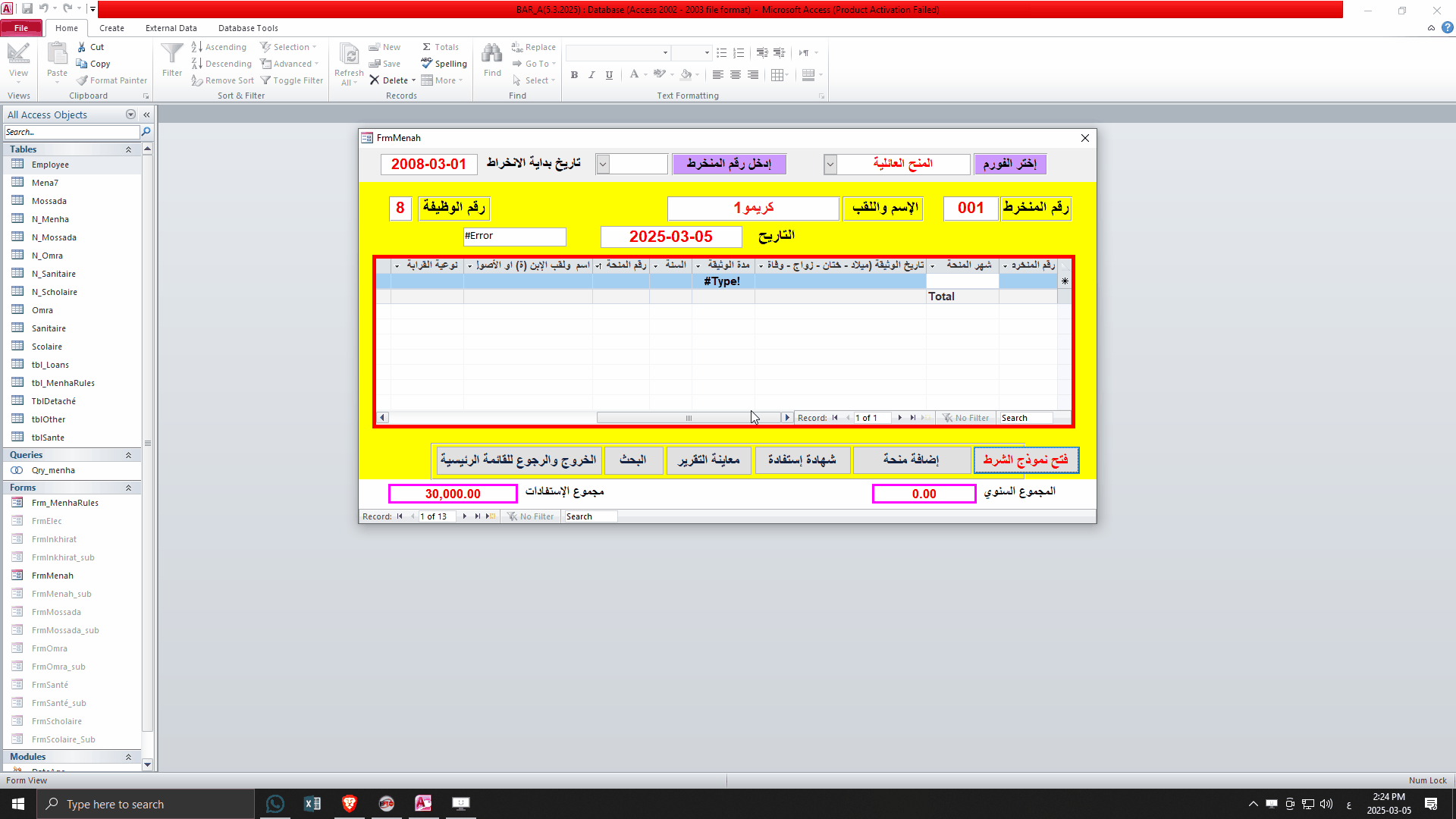
Task: Drag the horizontal scrollbar in subform
Action: click(690, 417)
